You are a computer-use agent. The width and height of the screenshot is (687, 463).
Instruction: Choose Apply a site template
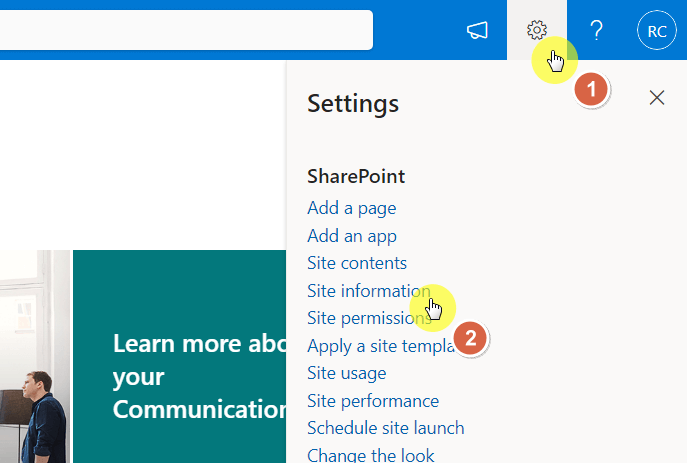pos(383,346)
